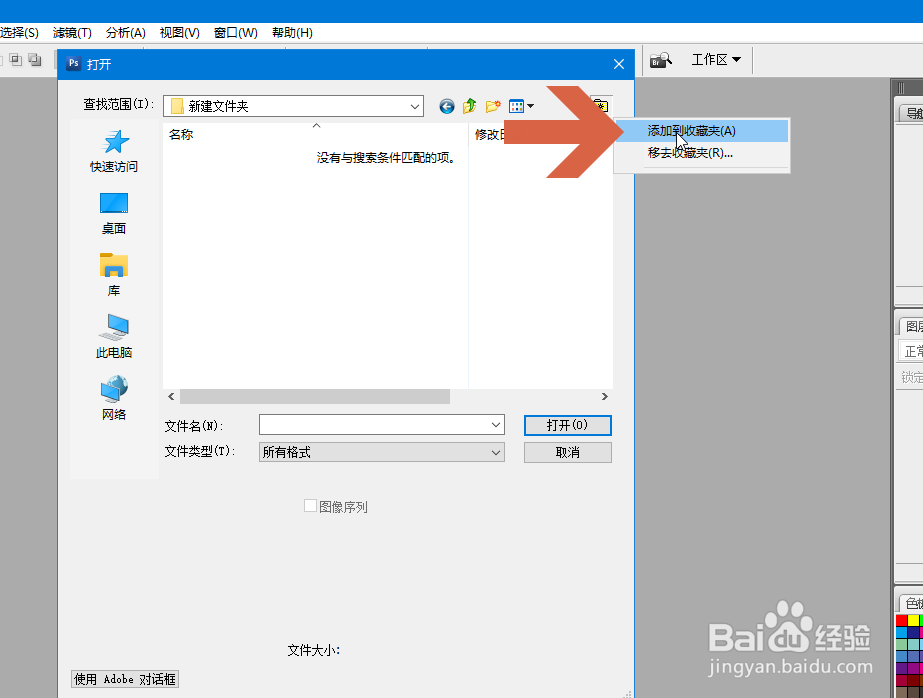Open the 滤镜 menu

tap(71, 32)
